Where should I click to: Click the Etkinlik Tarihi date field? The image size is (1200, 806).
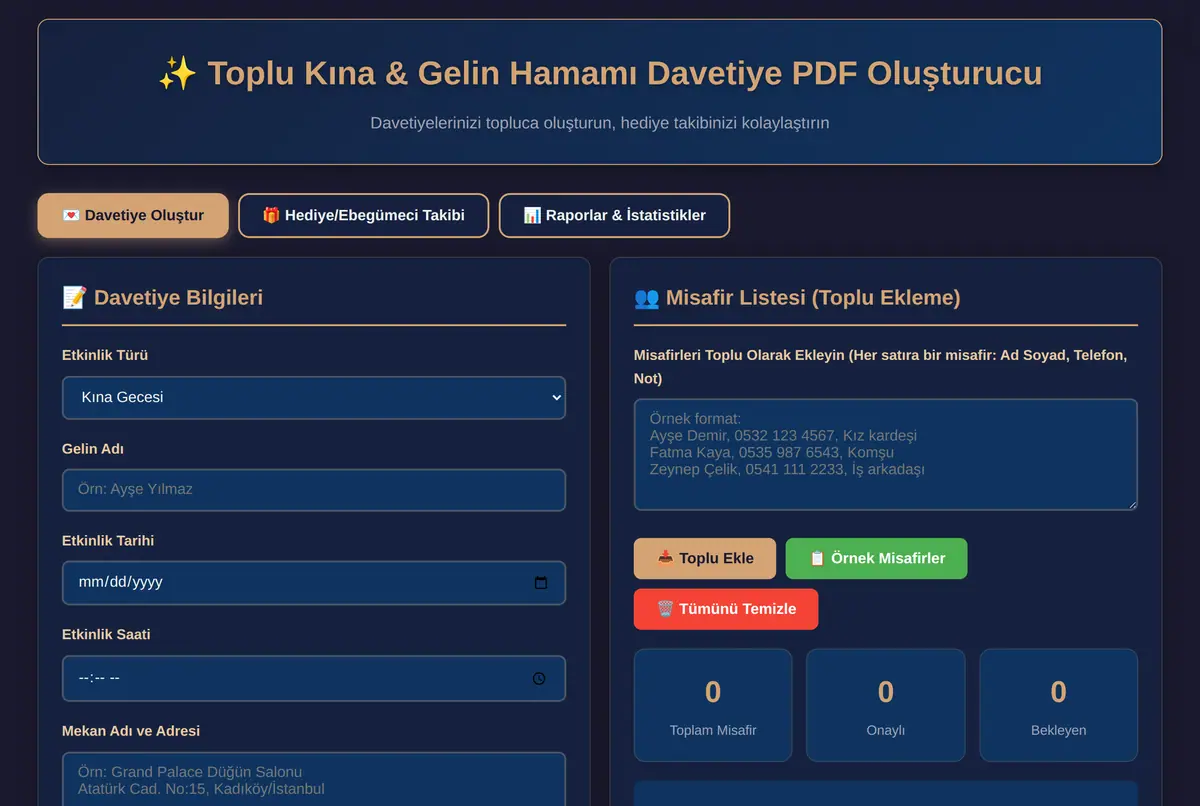pos(314,582)
